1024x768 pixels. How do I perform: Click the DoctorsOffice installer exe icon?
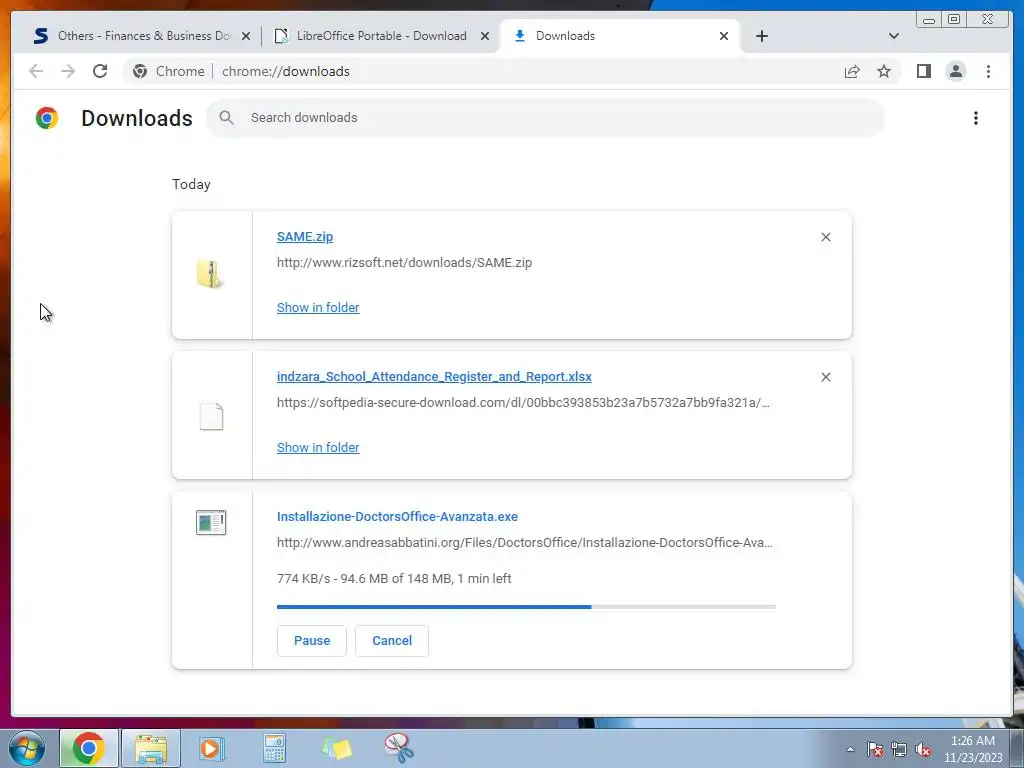211,522
